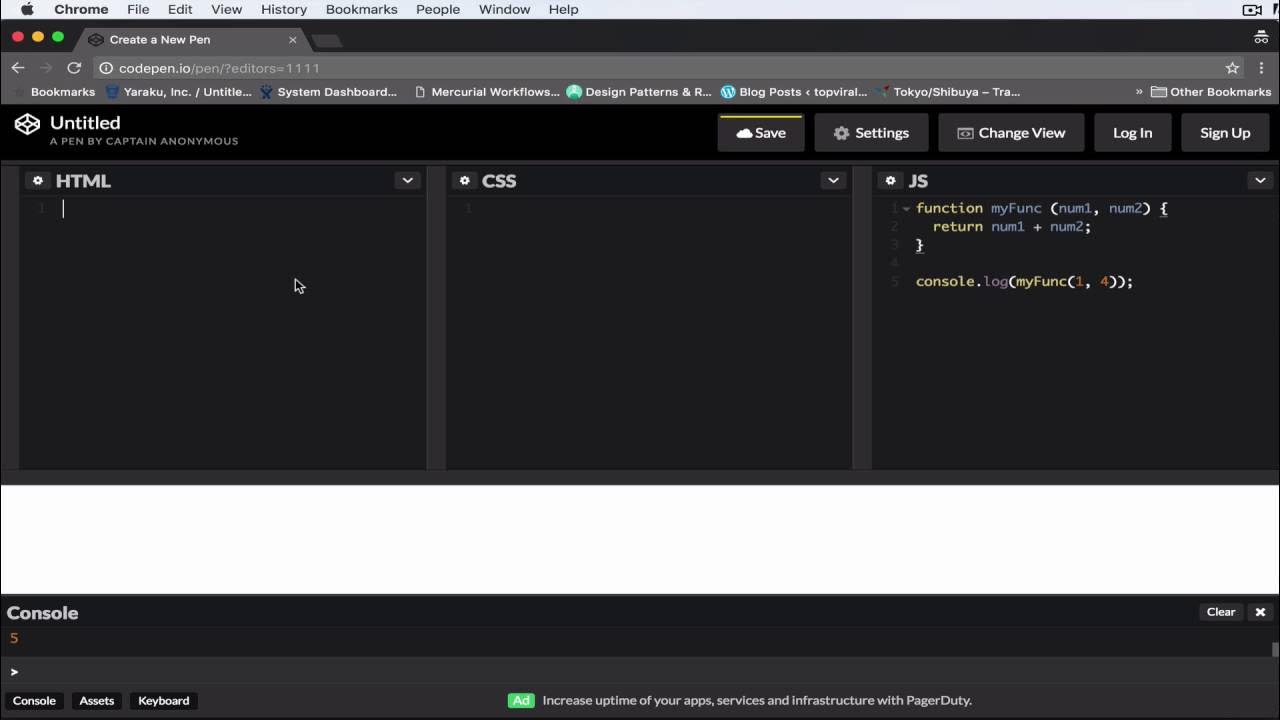Click the site info icon in address bar
This screenshot has width=1280, height=720.
[x=105, y=68]
